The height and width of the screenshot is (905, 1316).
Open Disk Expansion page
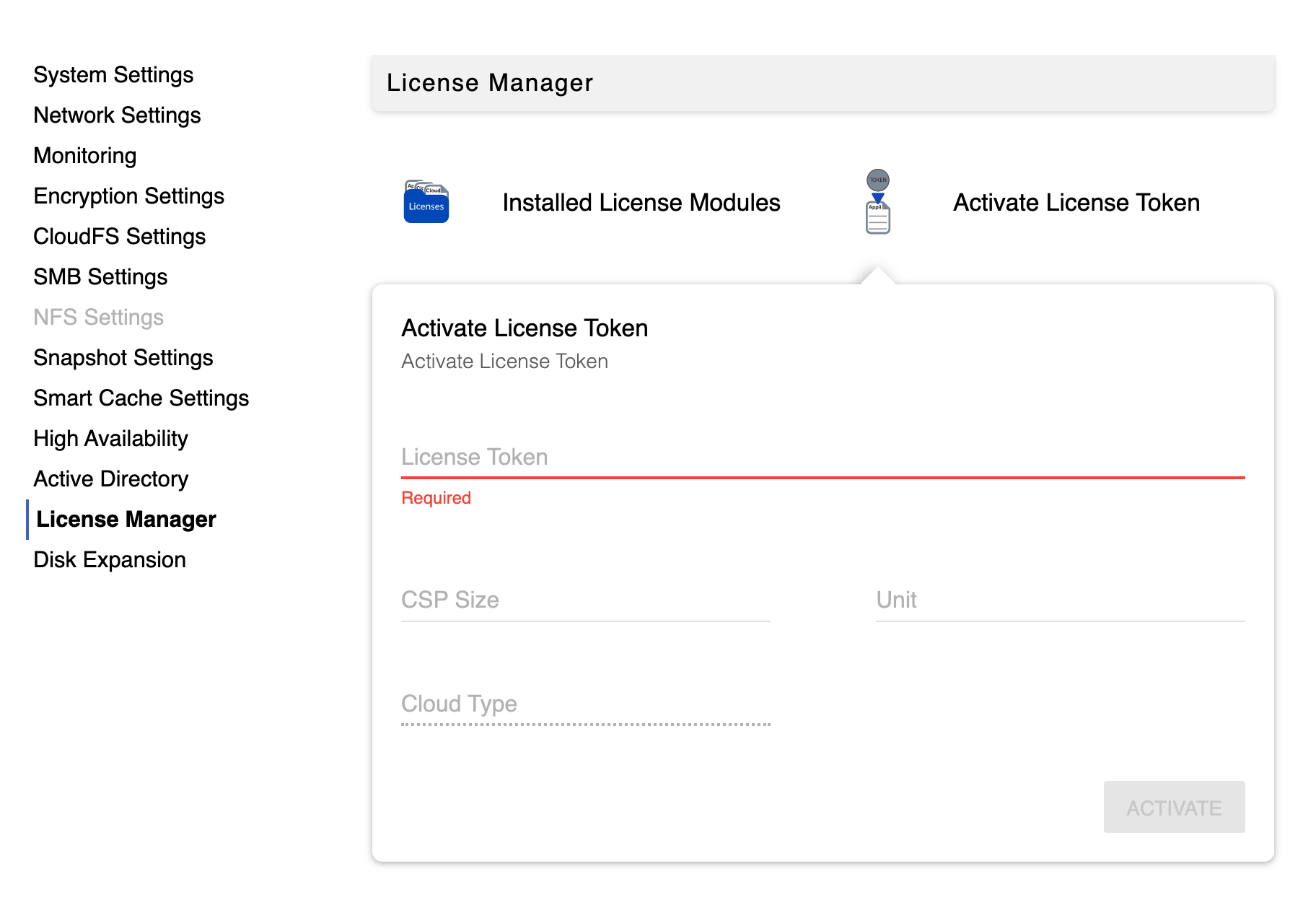[x=110, y=560]
